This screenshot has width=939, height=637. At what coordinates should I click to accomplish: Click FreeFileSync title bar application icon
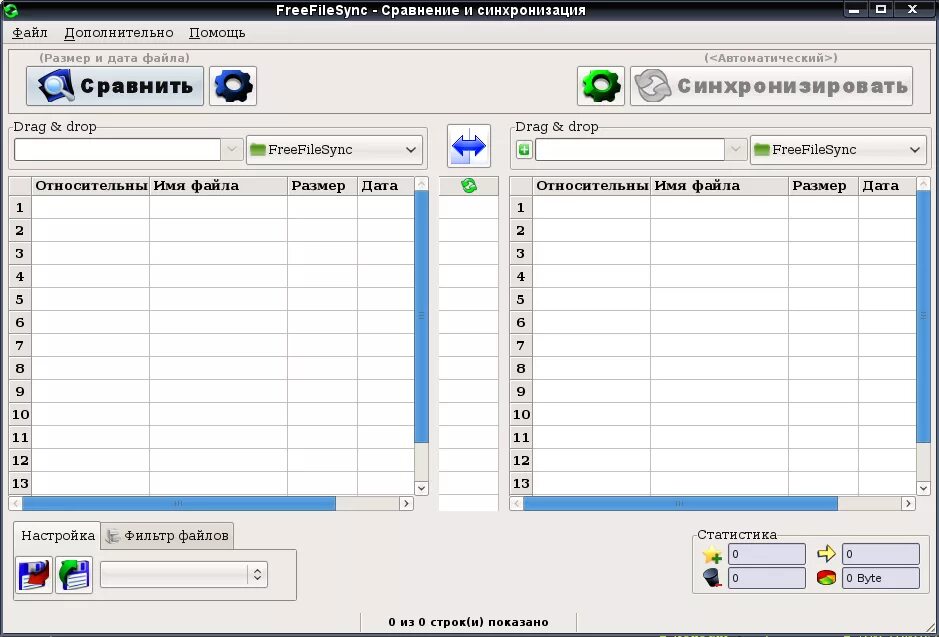tap(10, 10)
